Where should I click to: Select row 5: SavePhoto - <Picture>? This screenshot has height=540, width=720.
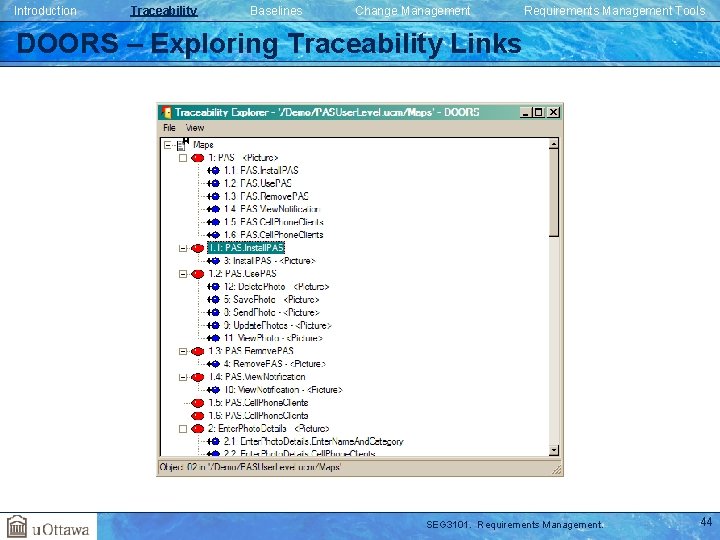[271, 300]
